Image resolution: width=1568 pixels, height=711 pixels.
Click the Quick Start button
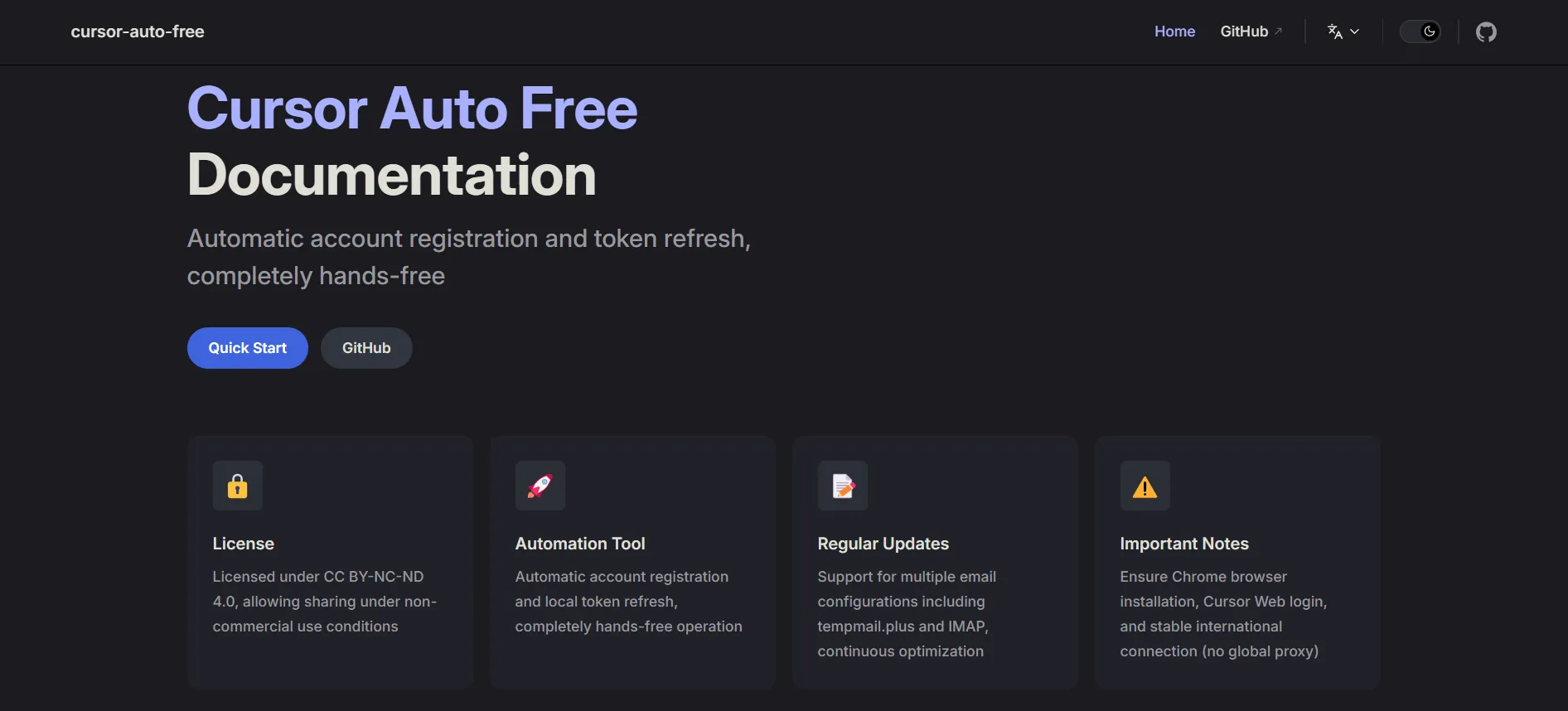tap(248, 348)
